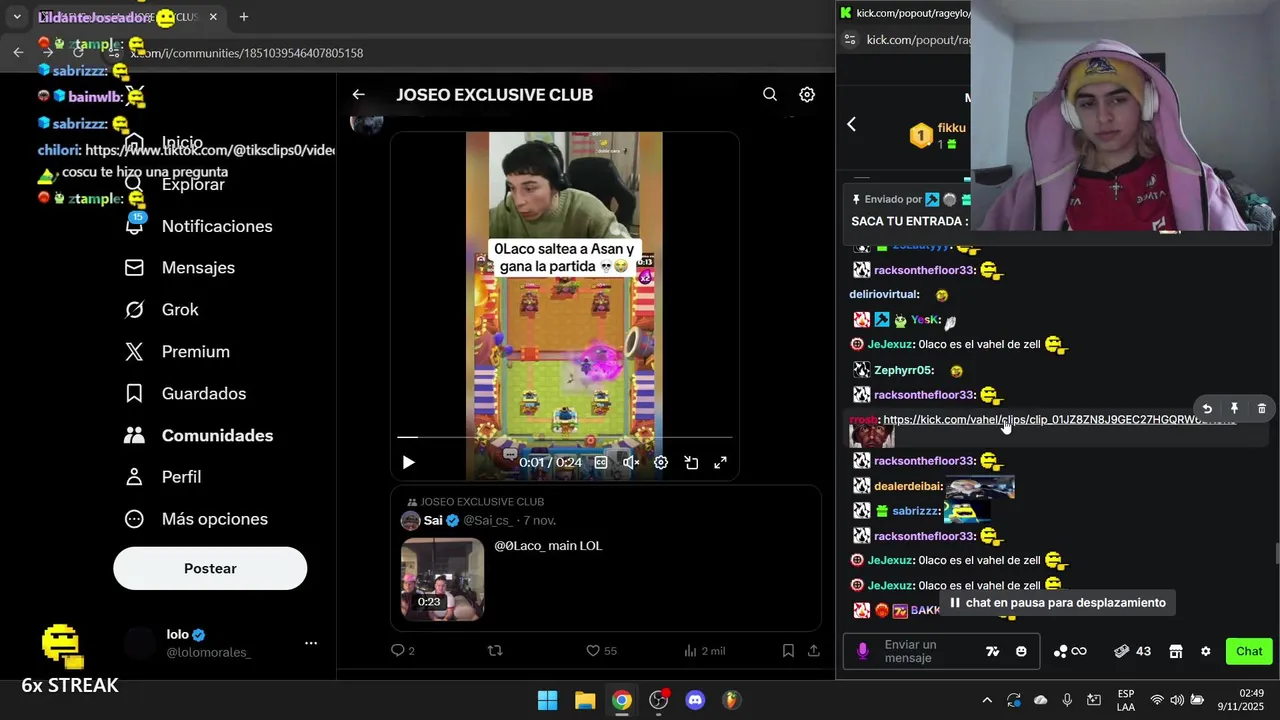Open Windows Start menu
Viewport: 1280px width, 720px height.
[x=547, y=700]
